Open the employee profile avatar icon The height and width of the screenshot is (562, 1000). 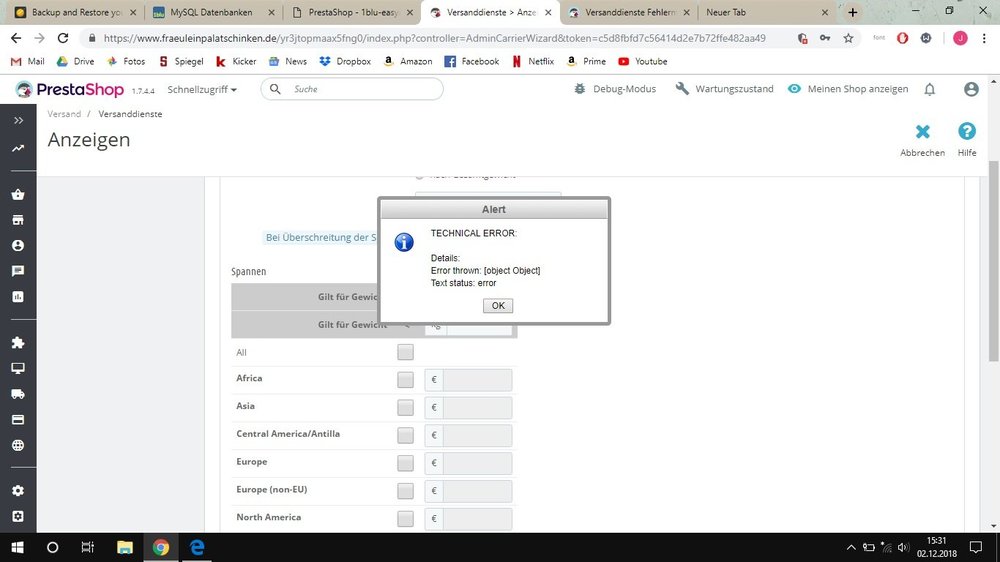pos(971,89)
